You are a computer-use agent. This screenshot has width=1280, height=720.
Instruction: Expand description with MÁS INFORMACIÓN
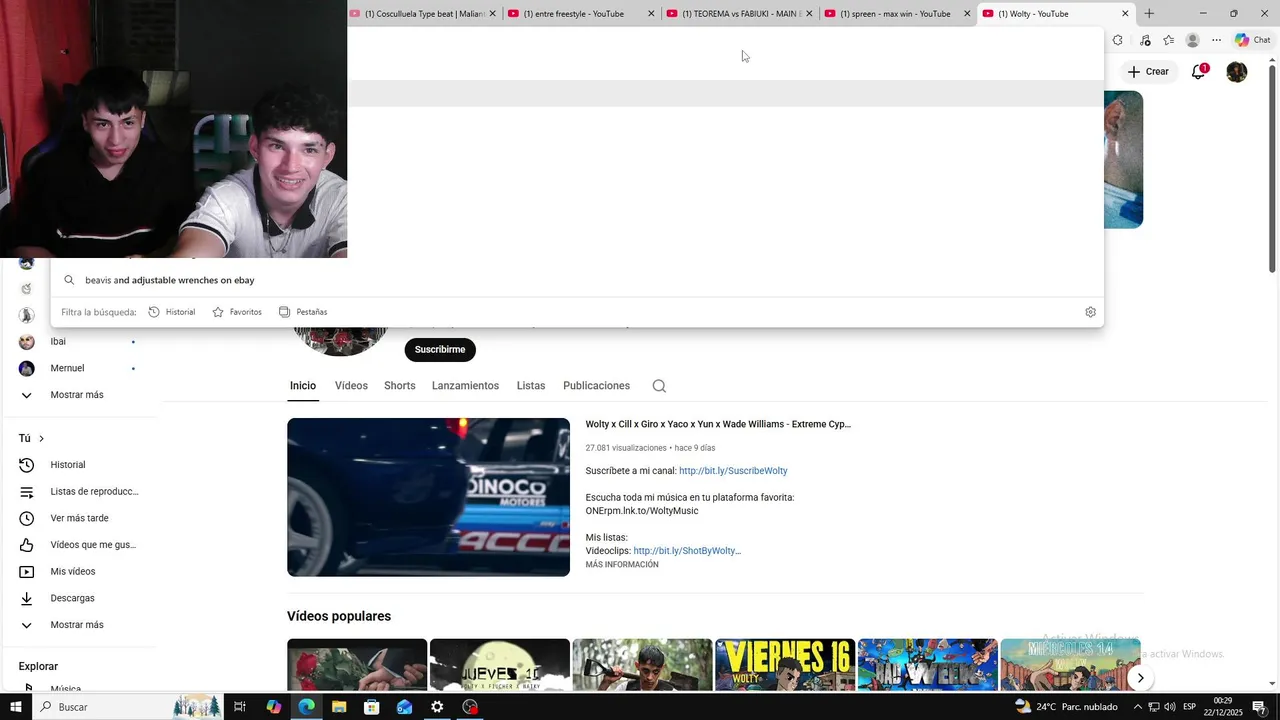coord(622,565)
